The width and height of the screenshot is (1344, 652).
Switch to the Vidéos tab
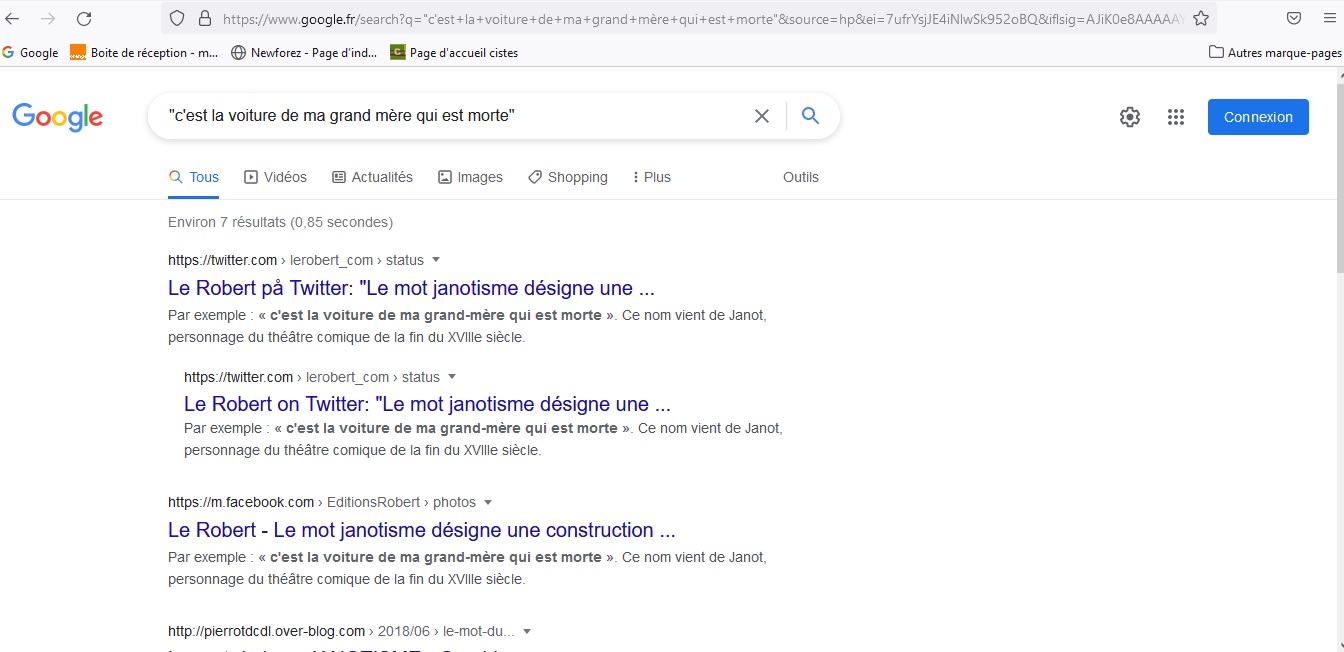click(275, 177)
